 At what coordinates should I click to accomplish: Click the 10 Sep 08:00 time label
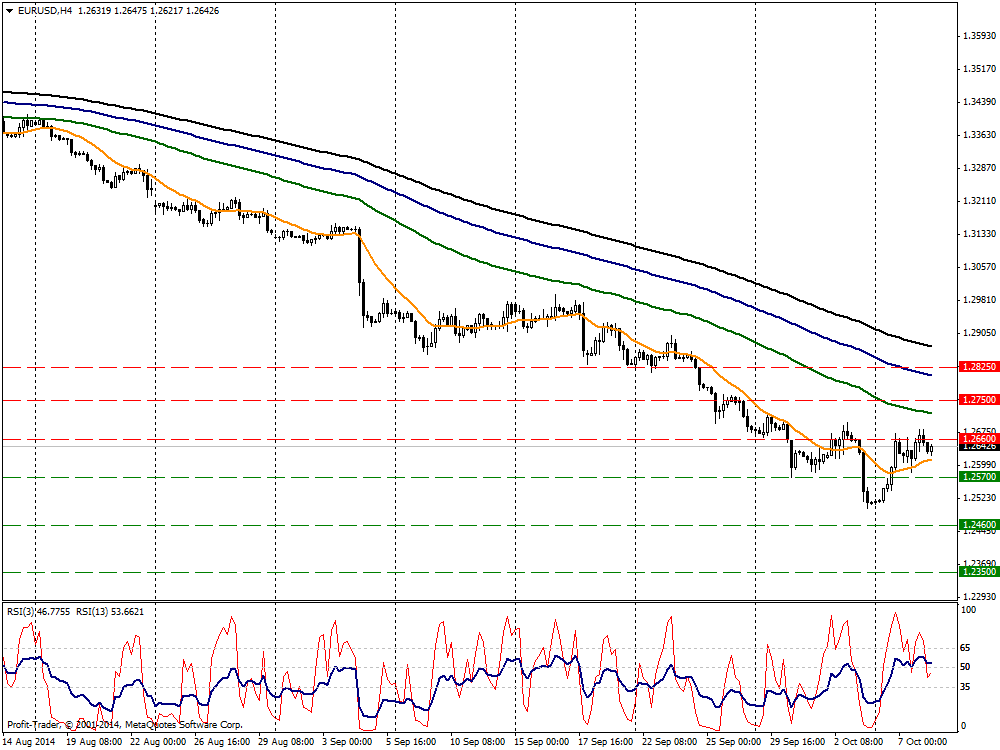coord(478,742)
